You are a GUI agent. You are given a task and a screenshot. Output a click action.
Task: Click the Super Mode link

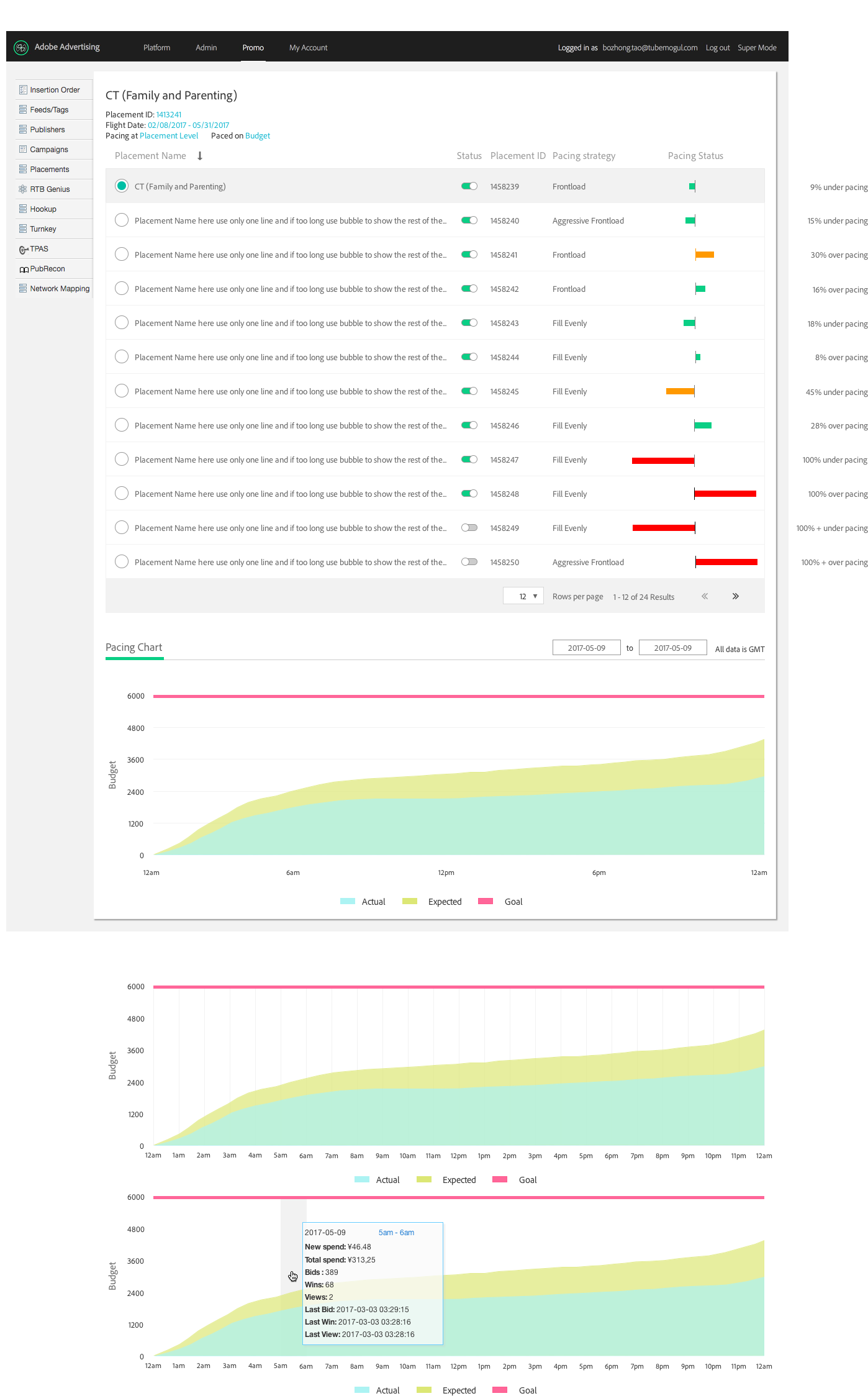(x=757, y=48)
